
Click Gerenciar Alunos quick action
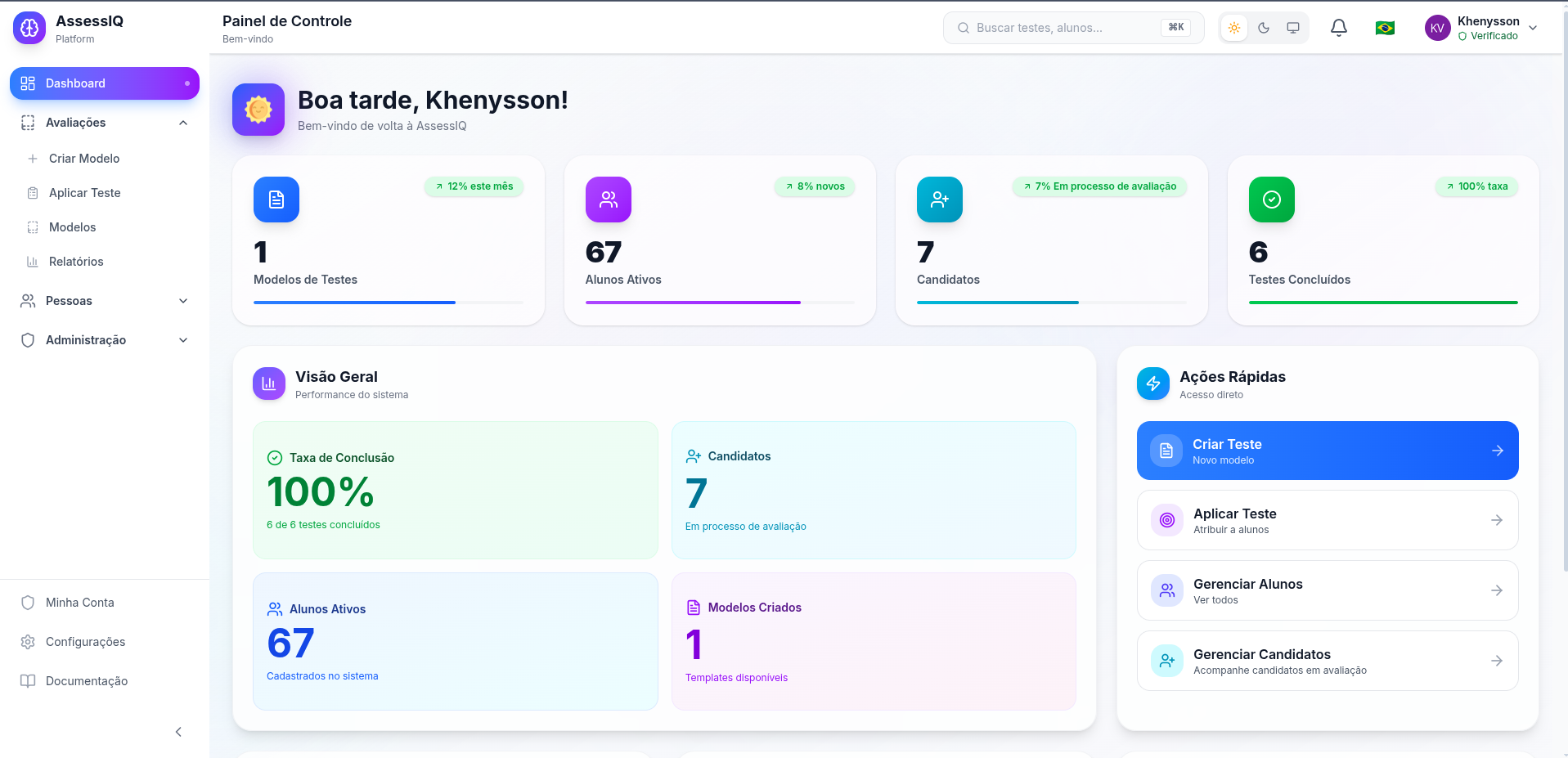1328,590
